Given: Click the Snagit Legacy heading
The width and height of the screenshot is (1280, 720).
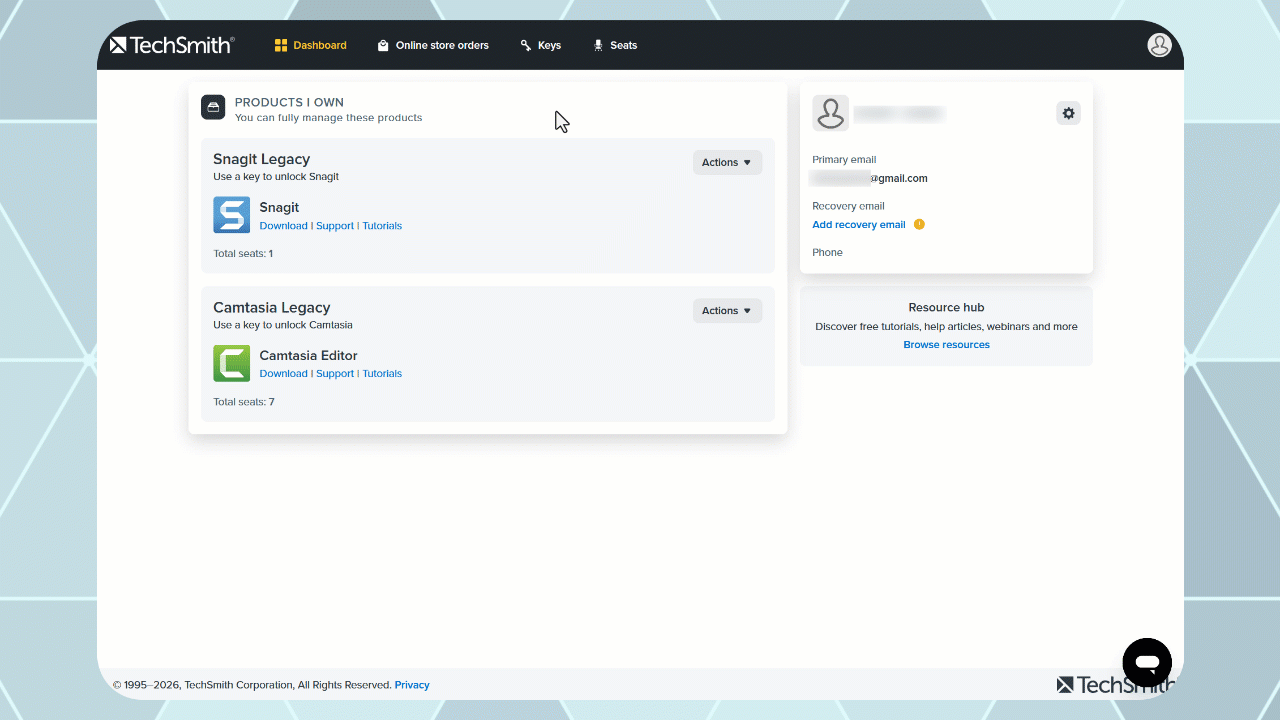Looking at the screenshot, I should click(262, 159).
